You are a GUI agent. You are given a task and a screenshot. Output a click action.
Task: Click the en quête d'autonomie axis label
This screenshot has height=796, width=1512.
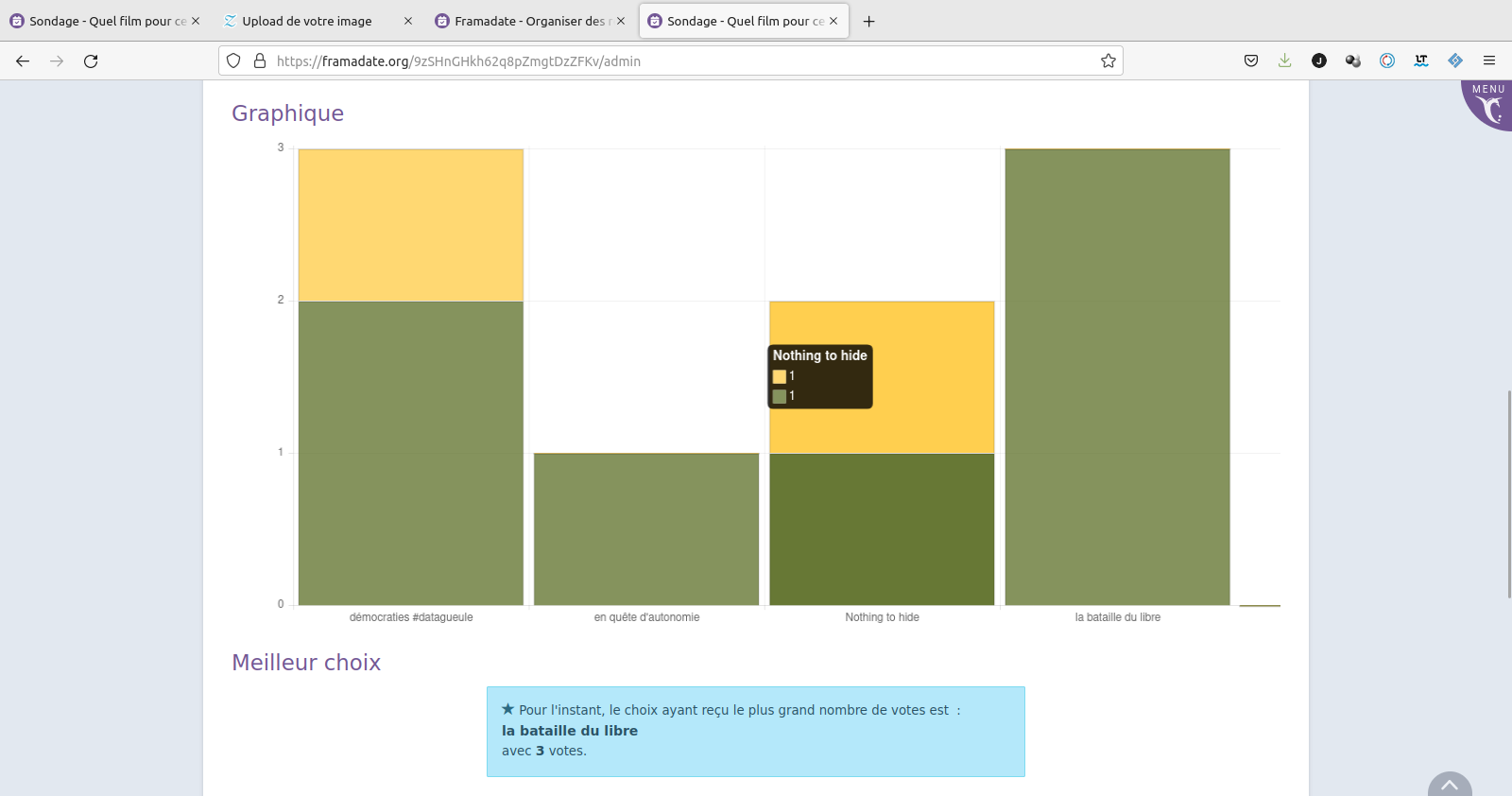tap(647, 617)
